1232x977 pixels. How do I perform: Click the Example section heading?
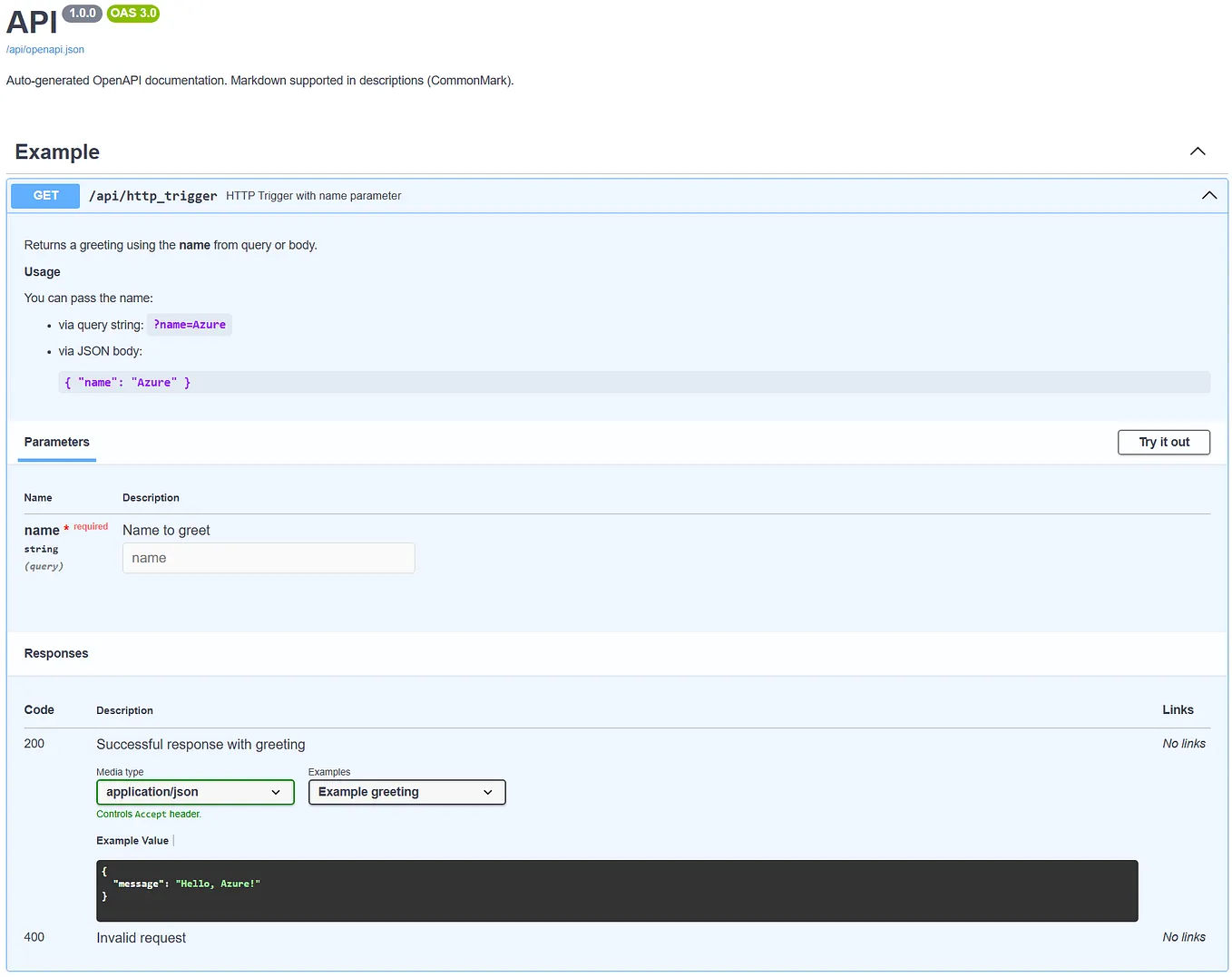[x=56, y=151]
